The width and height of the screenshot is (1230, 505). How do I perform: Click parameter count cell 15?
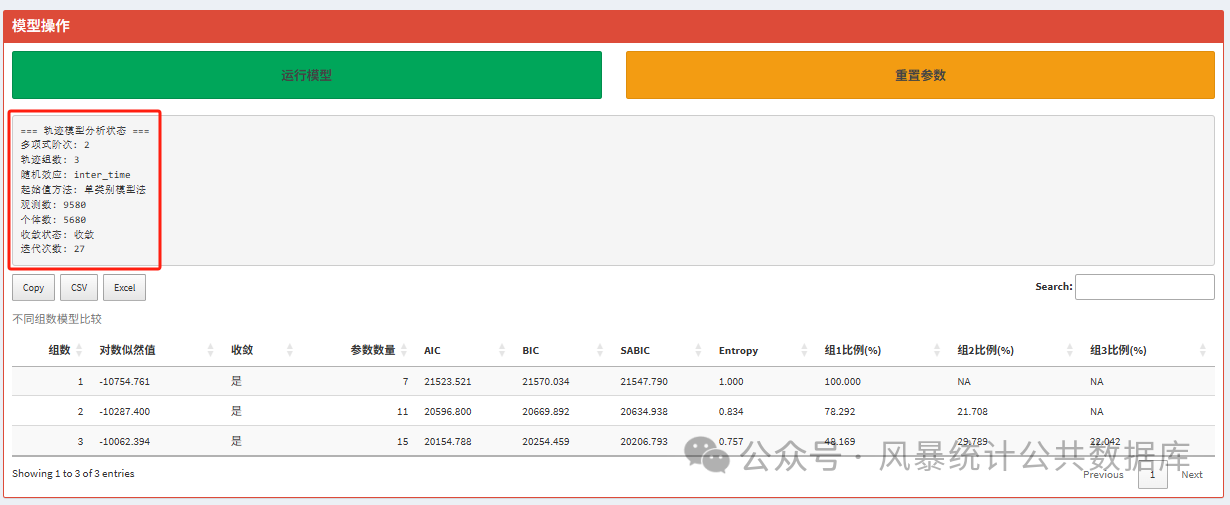[403, 442]
